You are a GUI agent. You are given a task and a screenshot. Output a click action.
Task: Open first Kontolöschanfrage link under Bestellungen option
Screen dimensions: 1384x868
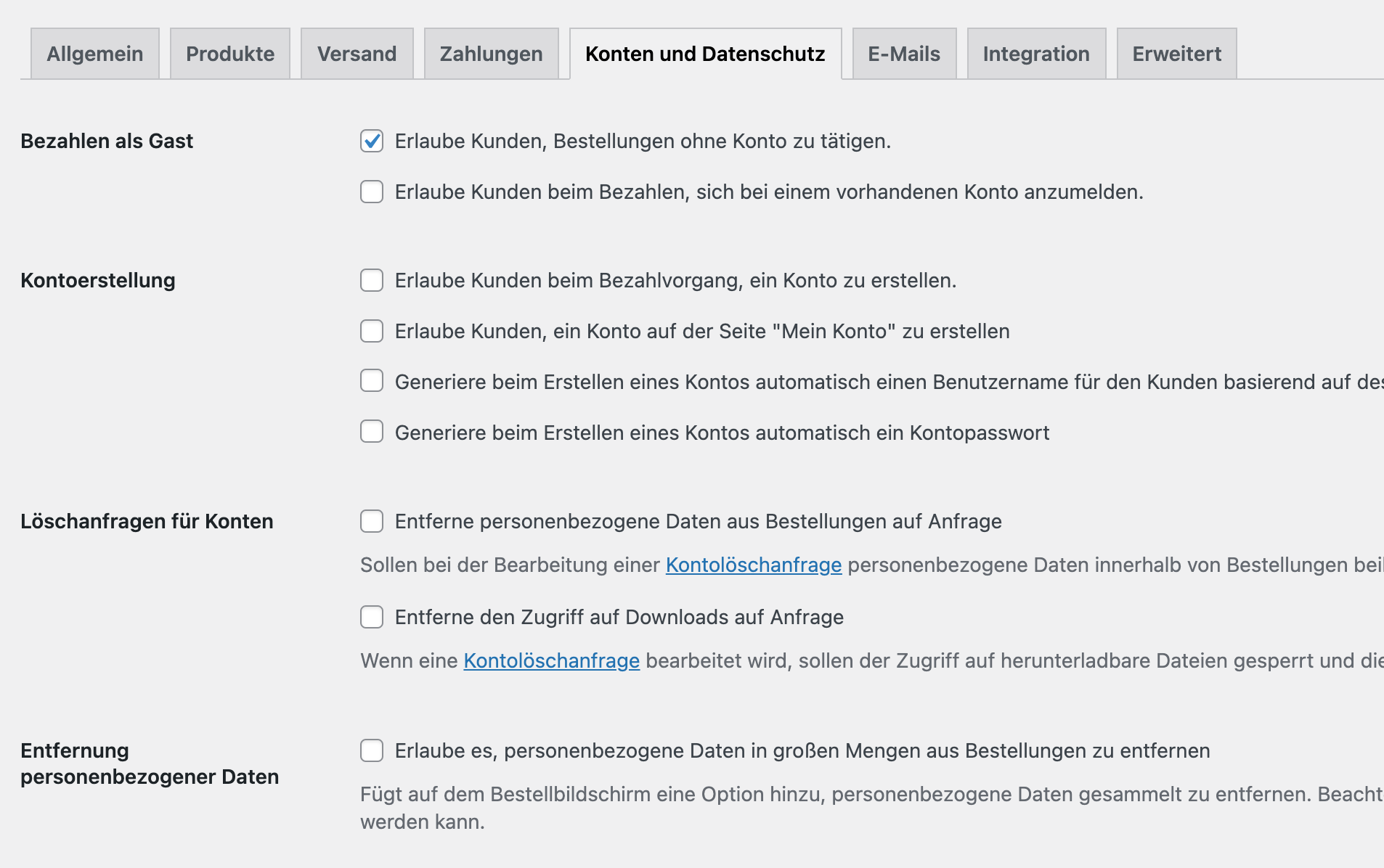[753, 565]
